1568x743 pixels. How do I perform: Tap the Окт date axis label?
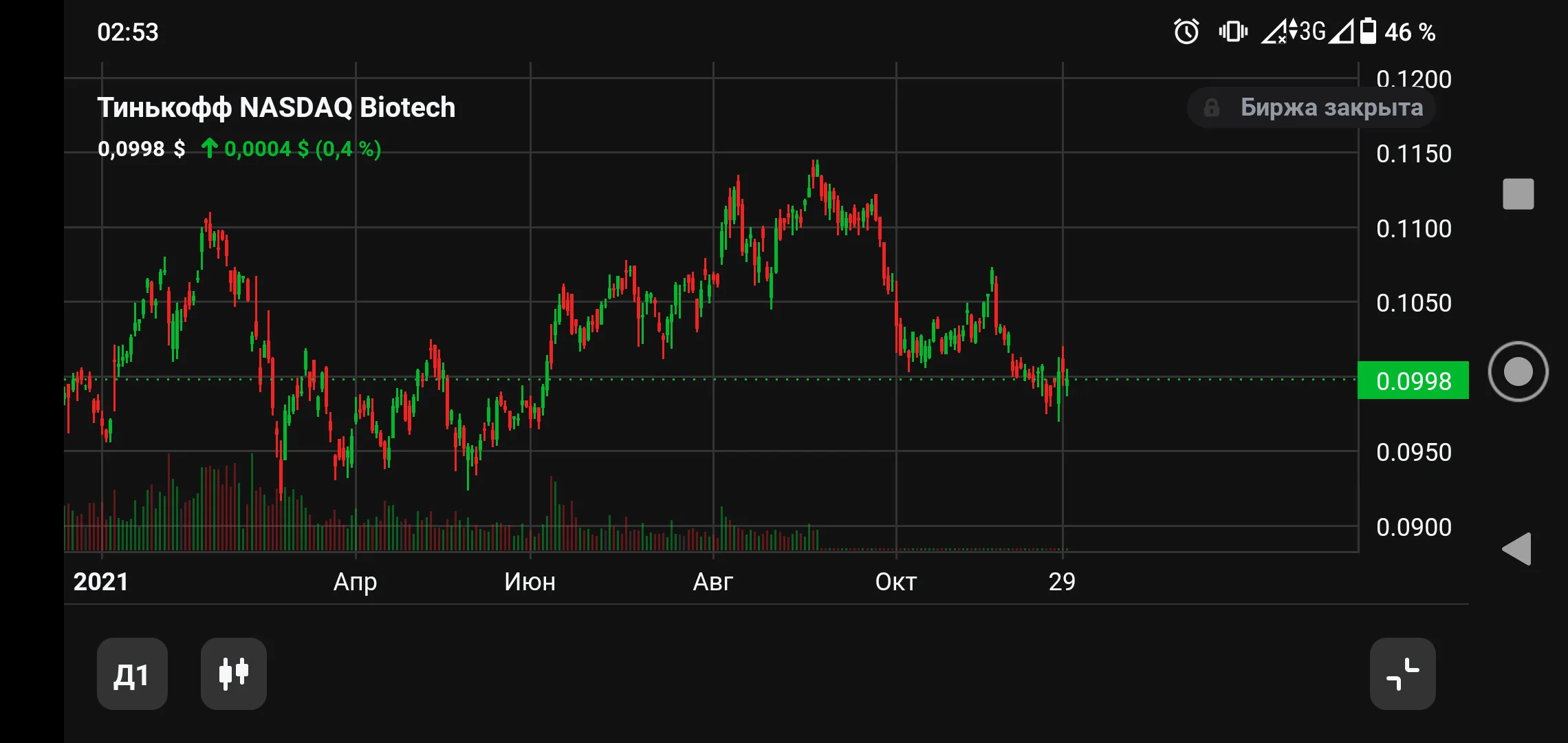[x=896, y=582]
